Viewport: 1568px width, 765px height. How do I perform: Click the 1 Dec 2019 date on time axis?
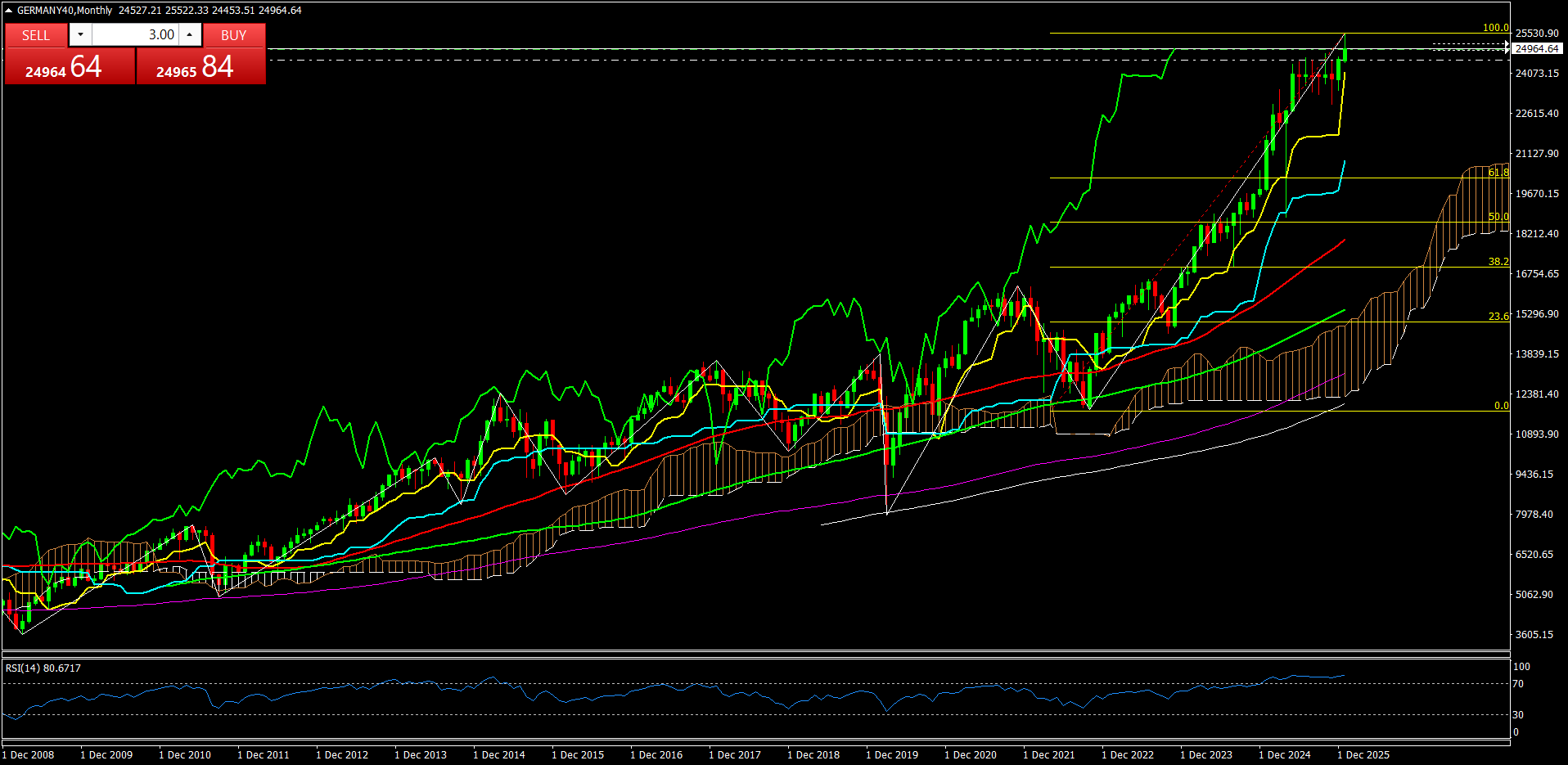pyautogui.click(x=891, y=754)
